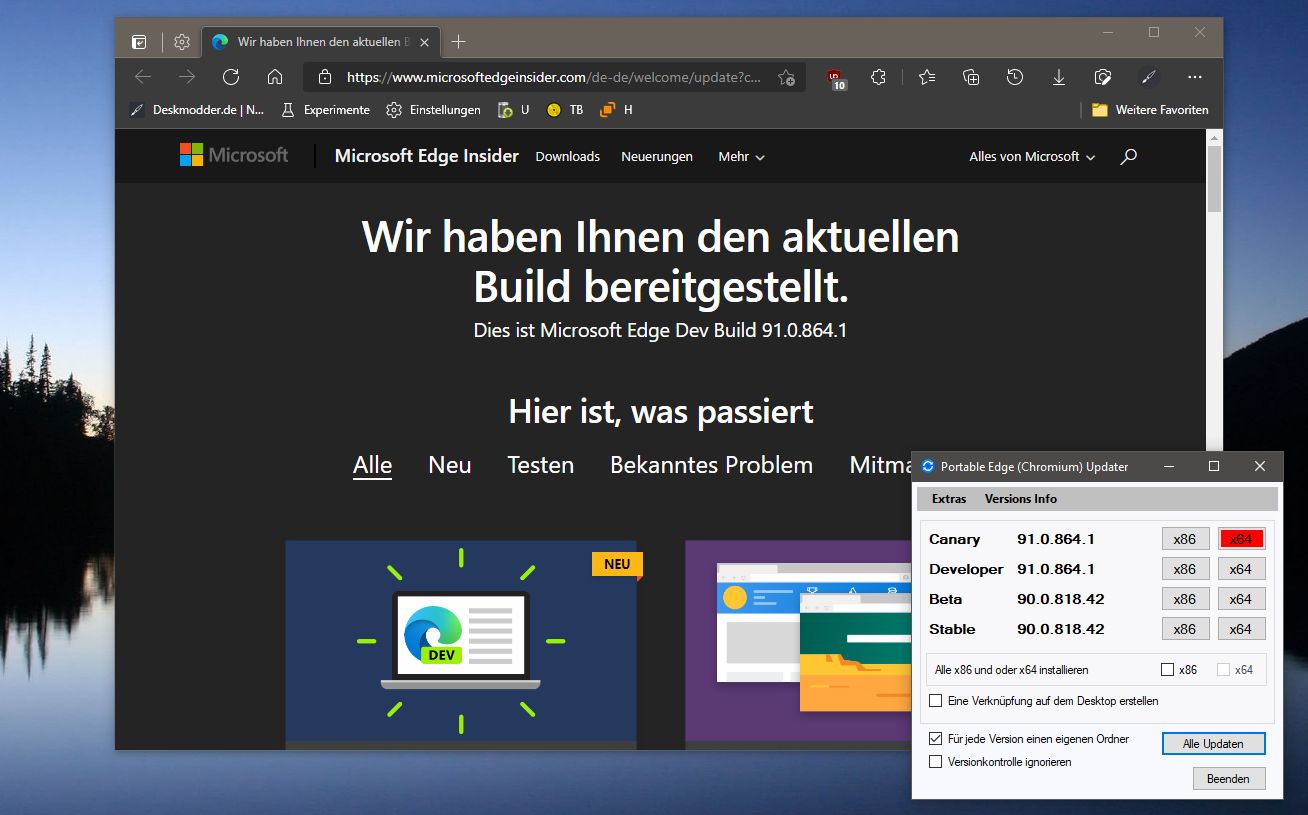The height and width of the screenshot is (815, 1308).
Task: Click the Beta x86 button
Action: pos(1185,599)
